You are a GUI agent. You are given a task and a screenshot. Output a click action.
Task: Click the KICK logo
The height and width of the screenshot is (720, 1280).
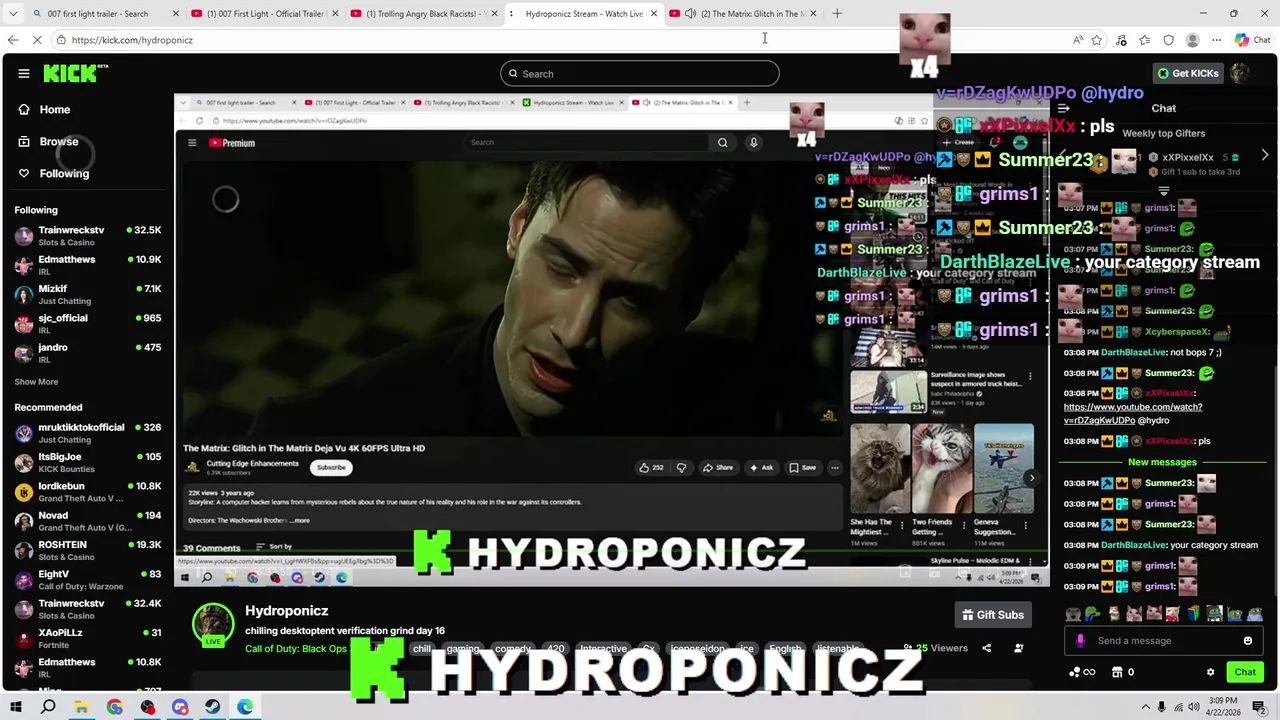pyautogui.click(x=75, y=73)
